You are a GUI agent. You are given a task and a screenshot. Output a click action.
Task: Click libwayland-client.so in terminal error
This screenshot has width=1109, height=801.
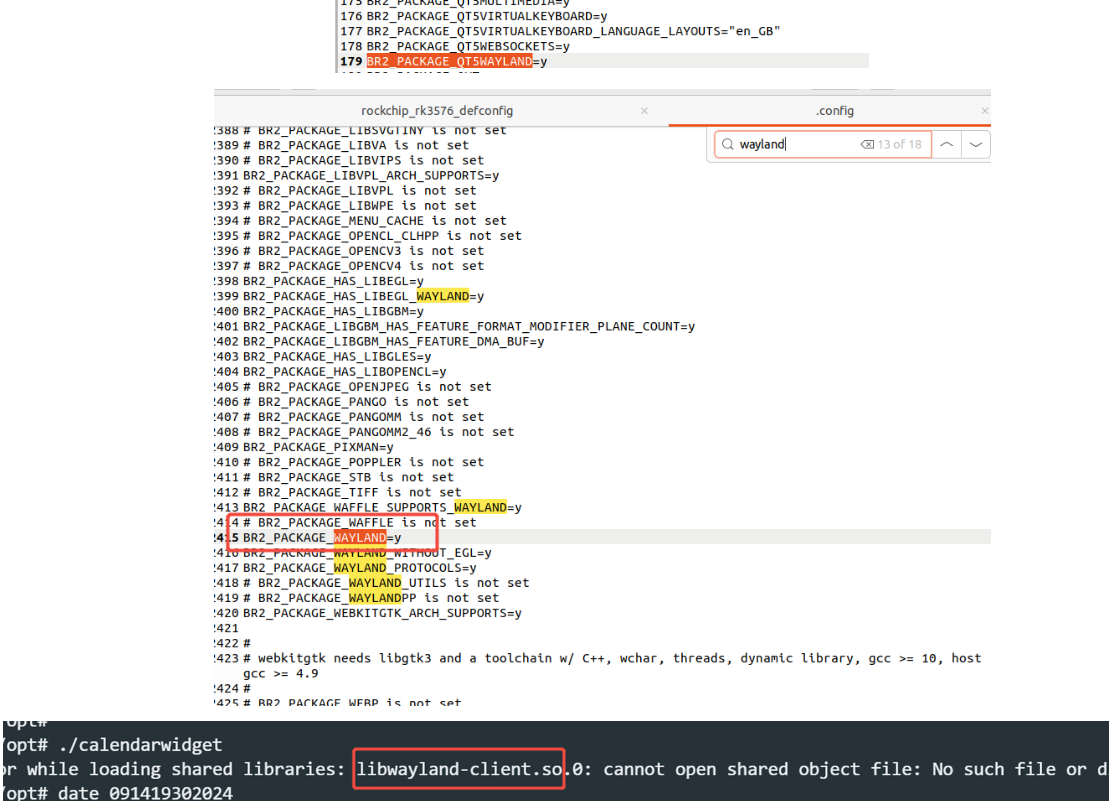(457, 769)
